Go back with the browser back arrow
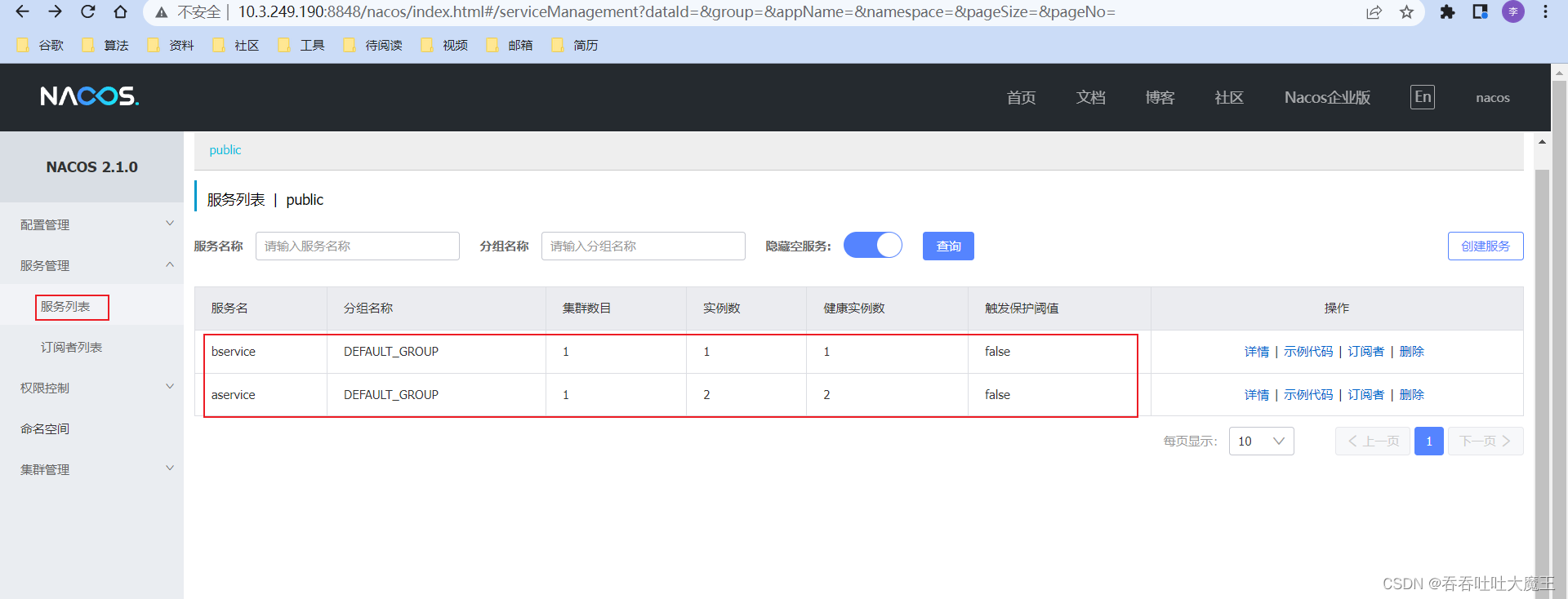The height and width of the screenshot is (599, 1568). (22, 11)
